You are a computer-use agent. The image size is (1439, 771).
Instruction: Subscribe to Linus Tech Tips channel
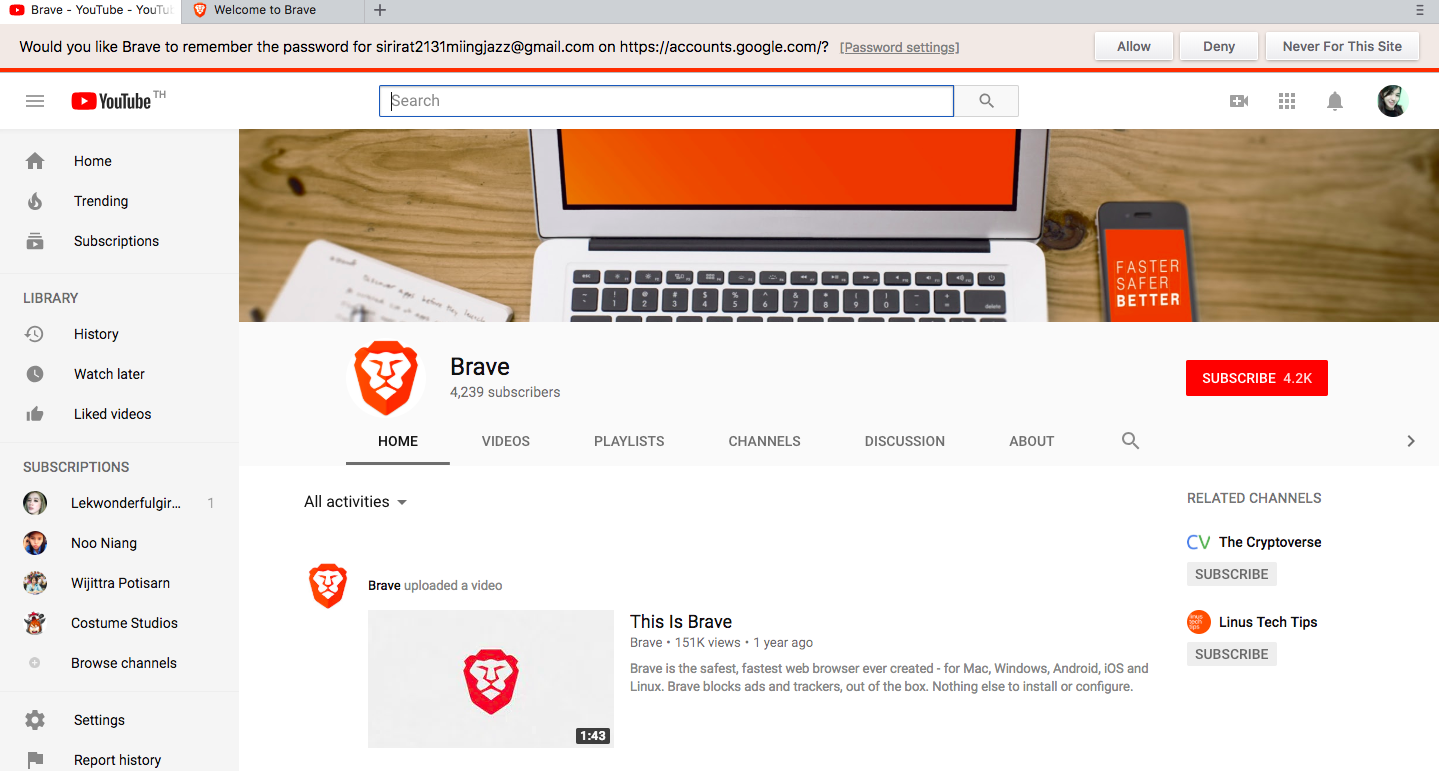[1232, 654]
